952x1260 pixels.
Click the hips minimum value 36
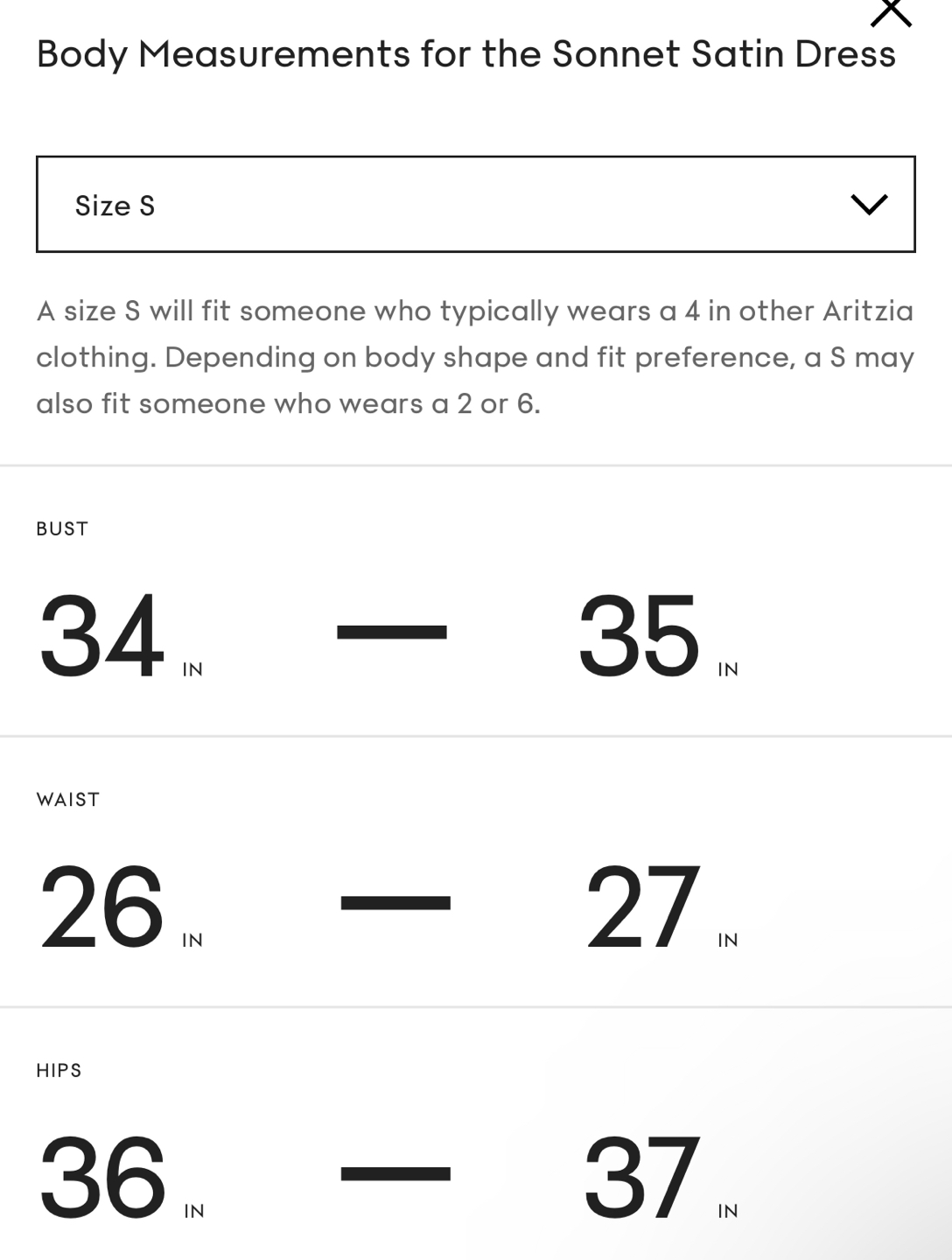click(102, 1178)
